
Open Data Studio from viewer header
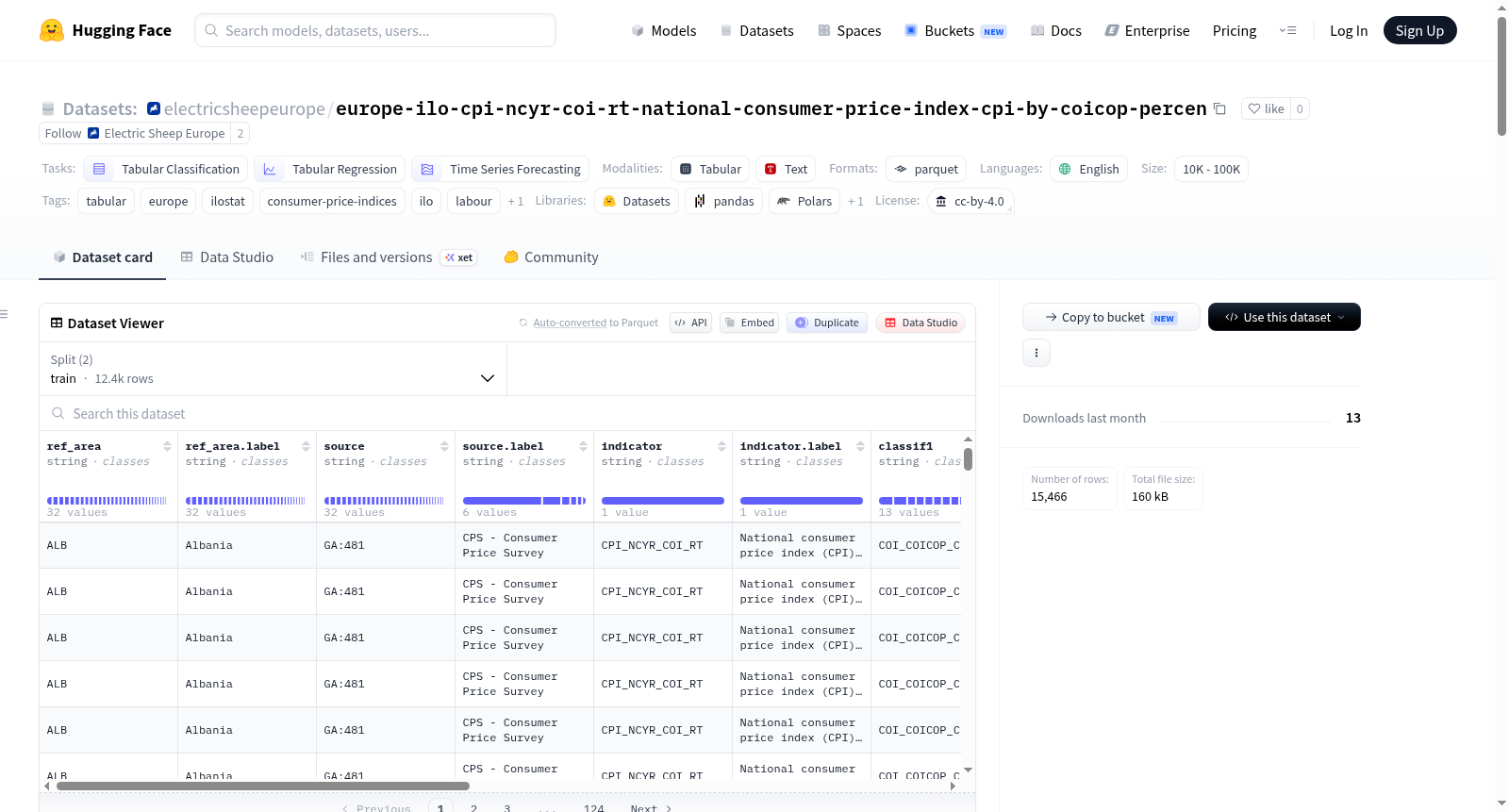click(920, 323)
